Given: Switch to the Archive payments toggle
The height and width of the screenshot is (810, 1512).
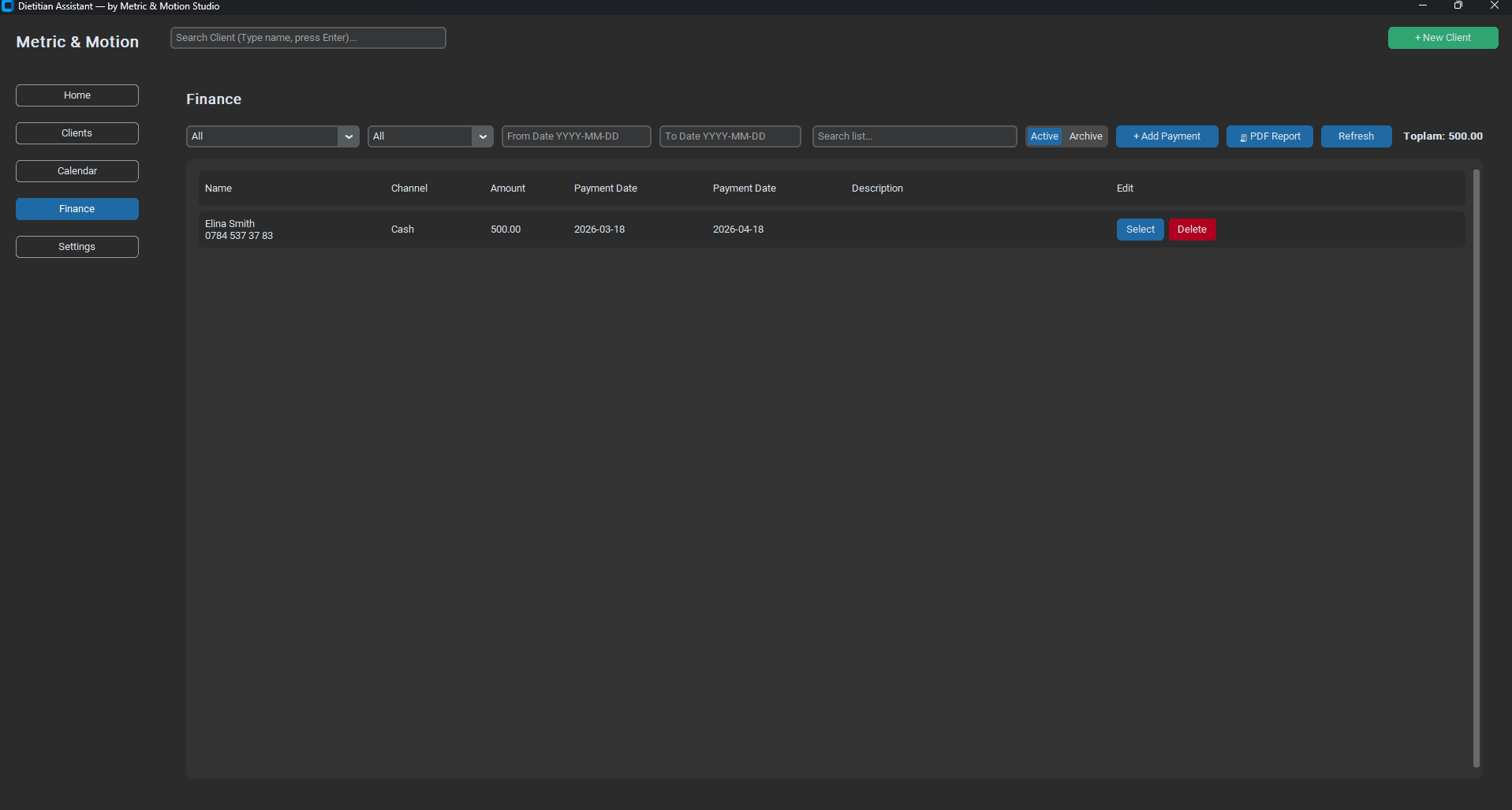Looking at the screenshot, I should (1085, 136).
